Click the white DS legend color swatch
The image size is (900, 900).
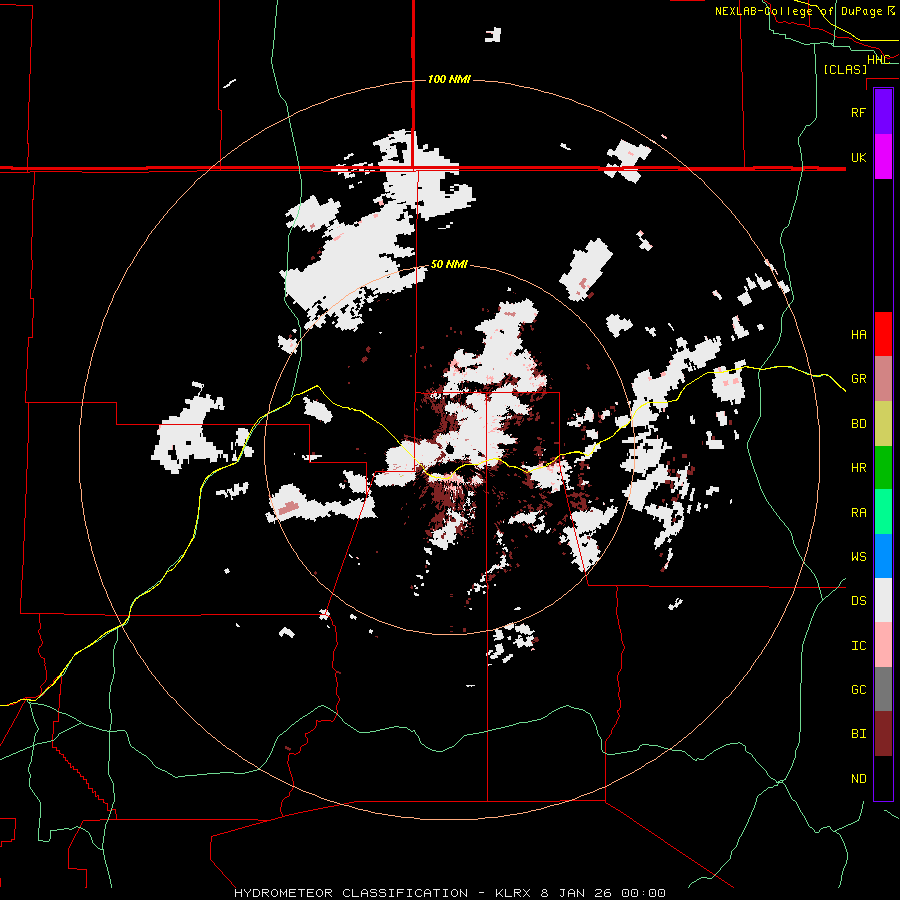pyautogui.click(x=883, y=600)
